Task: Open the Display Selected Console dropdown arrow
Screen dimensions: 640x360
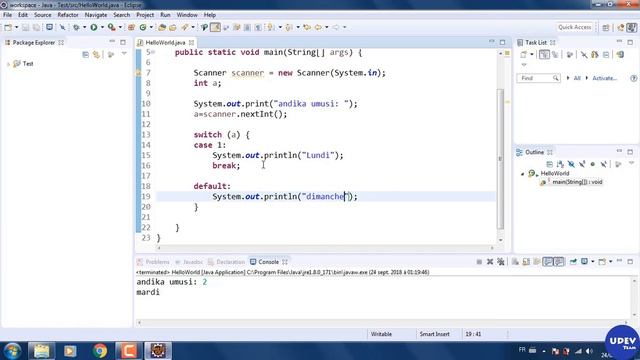Action: (x=592, y=262)
